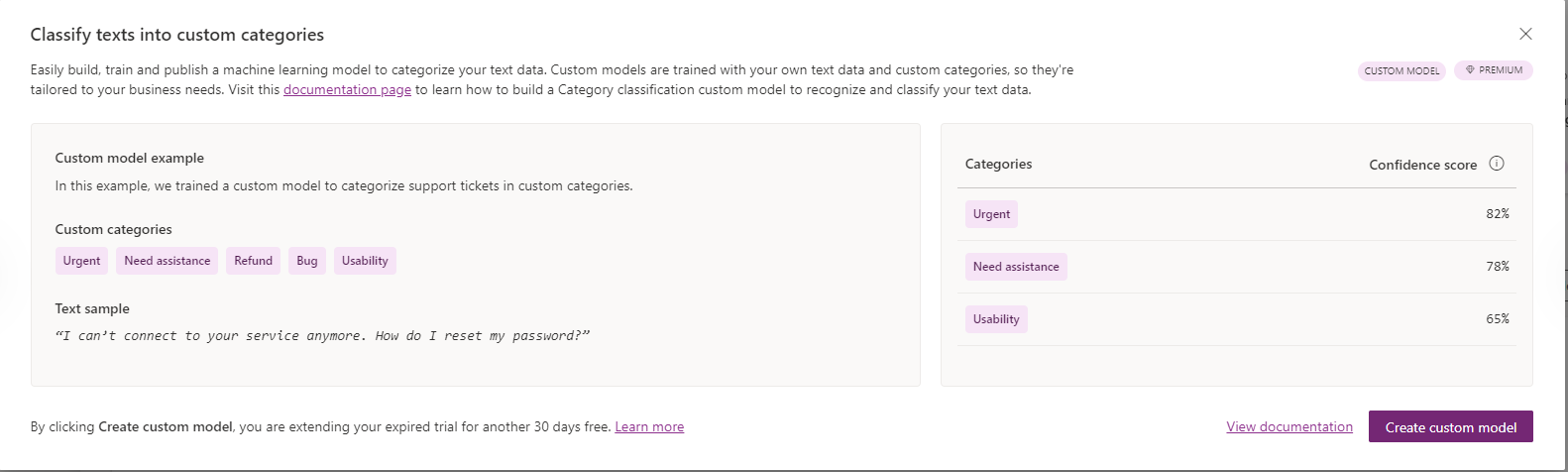
Task: Open the View documentation link
Action: (x=1289, y=426)
